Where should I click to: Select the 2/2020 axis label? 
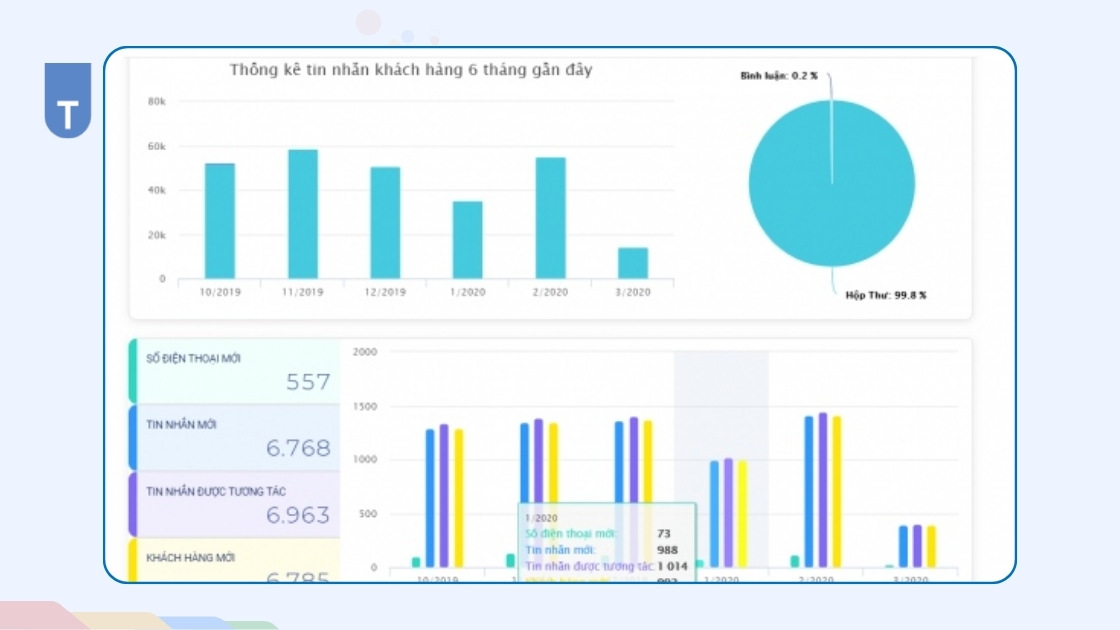click(551, 292)
